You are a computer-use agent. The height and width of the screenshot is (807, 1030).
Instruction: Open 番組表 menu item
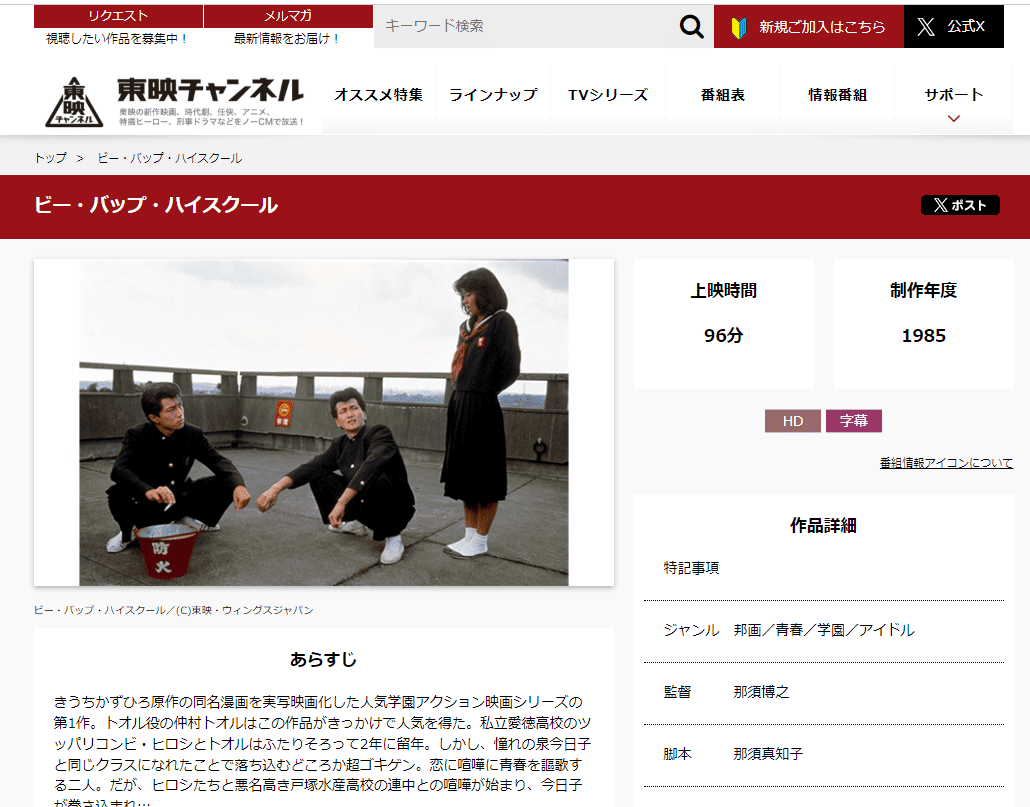(x=723, y=95)
